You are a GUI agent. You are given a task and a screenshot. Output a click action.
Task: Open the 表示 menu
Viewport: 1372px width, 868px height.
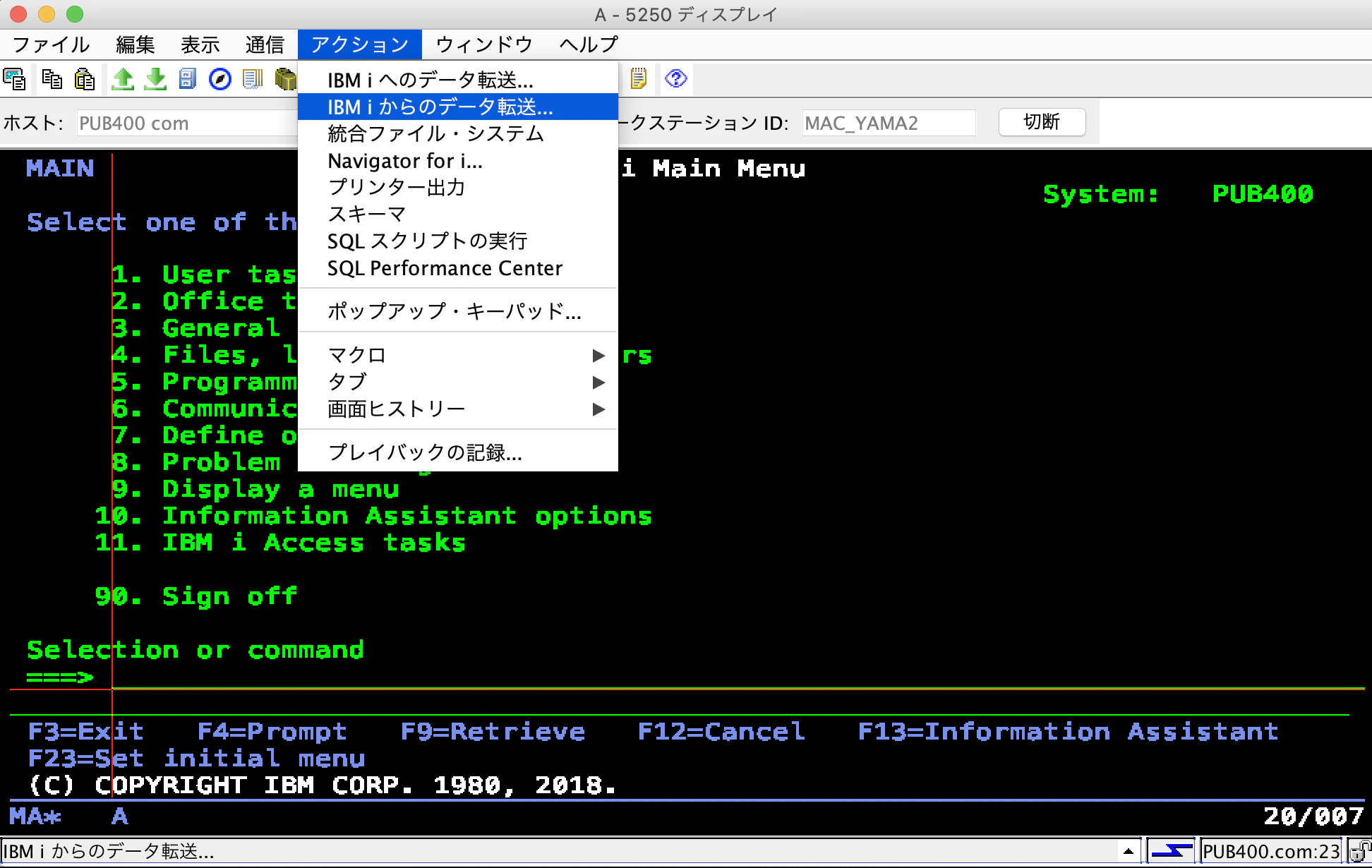[200, 44]
